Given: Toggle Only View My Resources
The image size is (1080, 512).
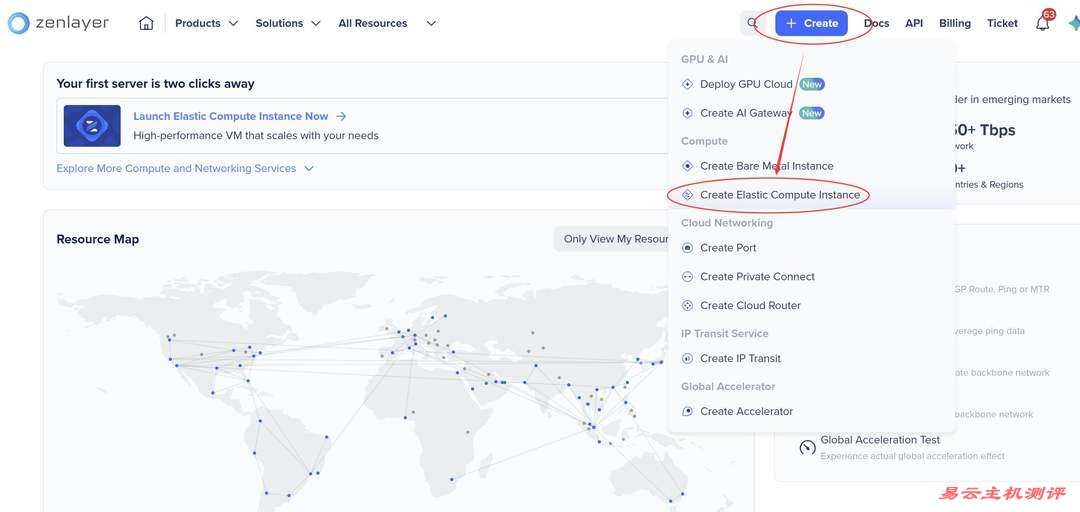Looking at the screenshot, I should pyautogui.click(x=612, y=239).
